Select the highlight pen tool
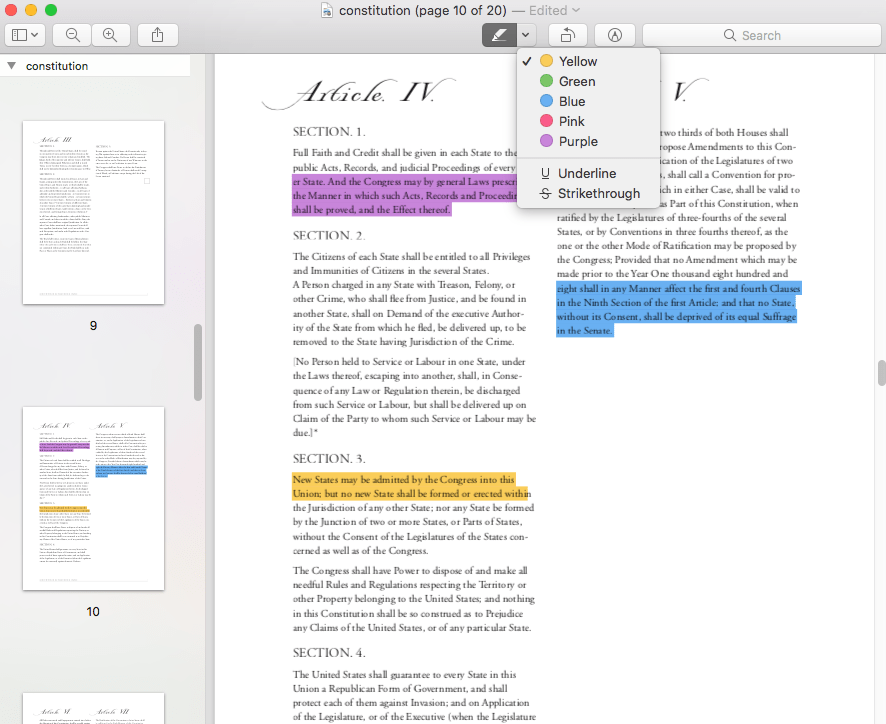This screenshot has width=886, height=724. (x=498, y=34)
